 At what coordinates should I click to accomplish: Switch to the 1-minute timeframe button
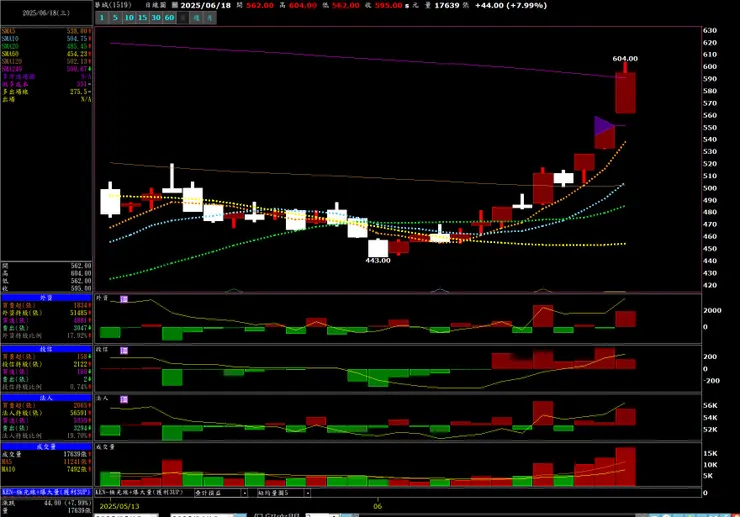click(101, 18)
